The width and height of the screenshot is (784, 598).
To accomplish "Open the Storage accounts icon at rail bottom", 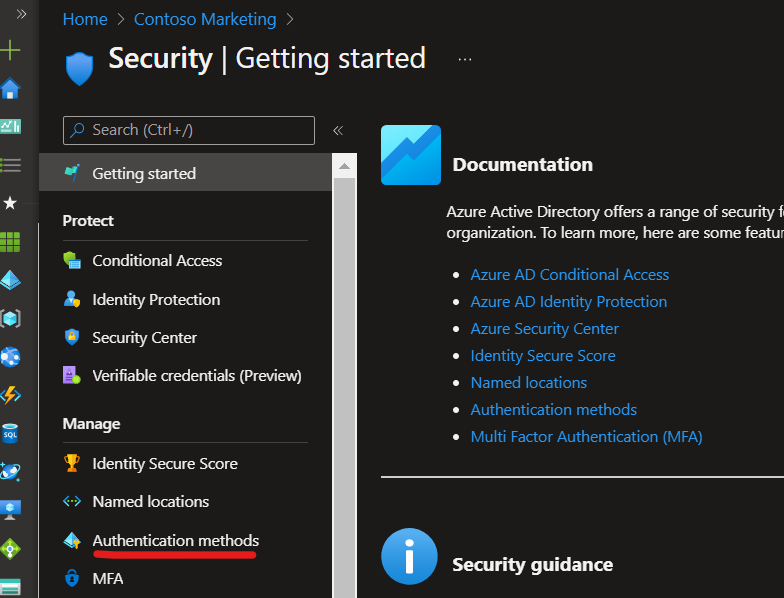I will tap(10, 587).
